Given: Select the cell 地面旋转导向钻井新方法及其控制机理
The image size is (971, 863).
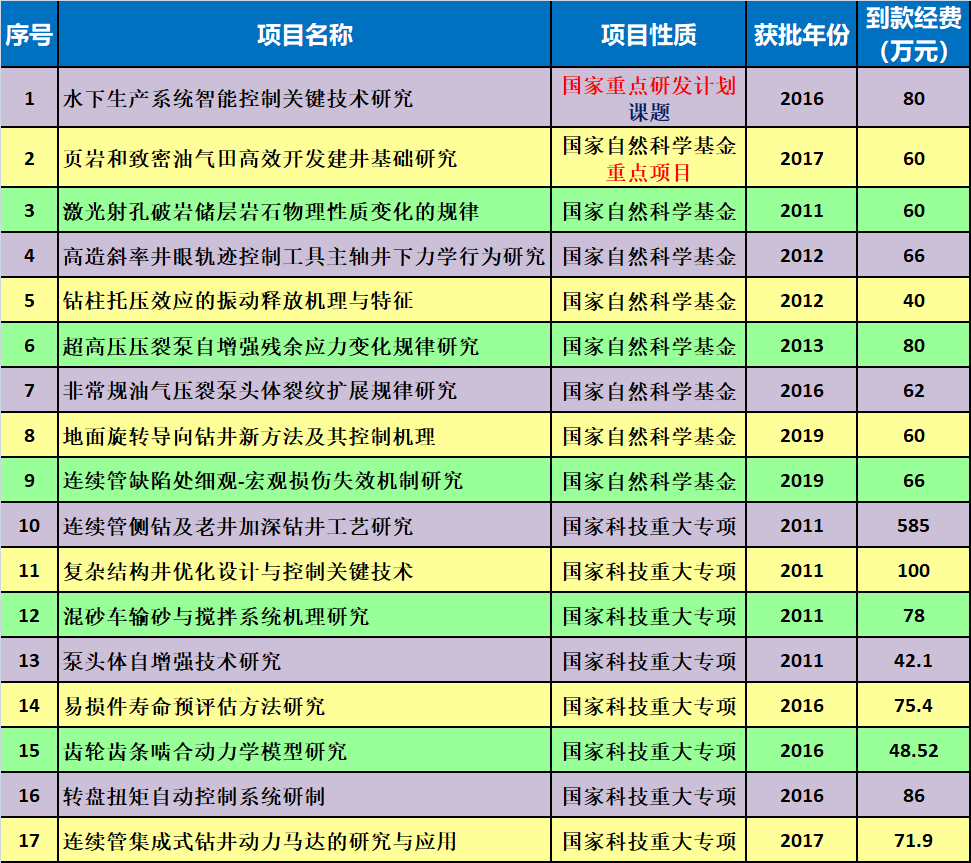Looking at the screenshot, I should coord(249,436).
